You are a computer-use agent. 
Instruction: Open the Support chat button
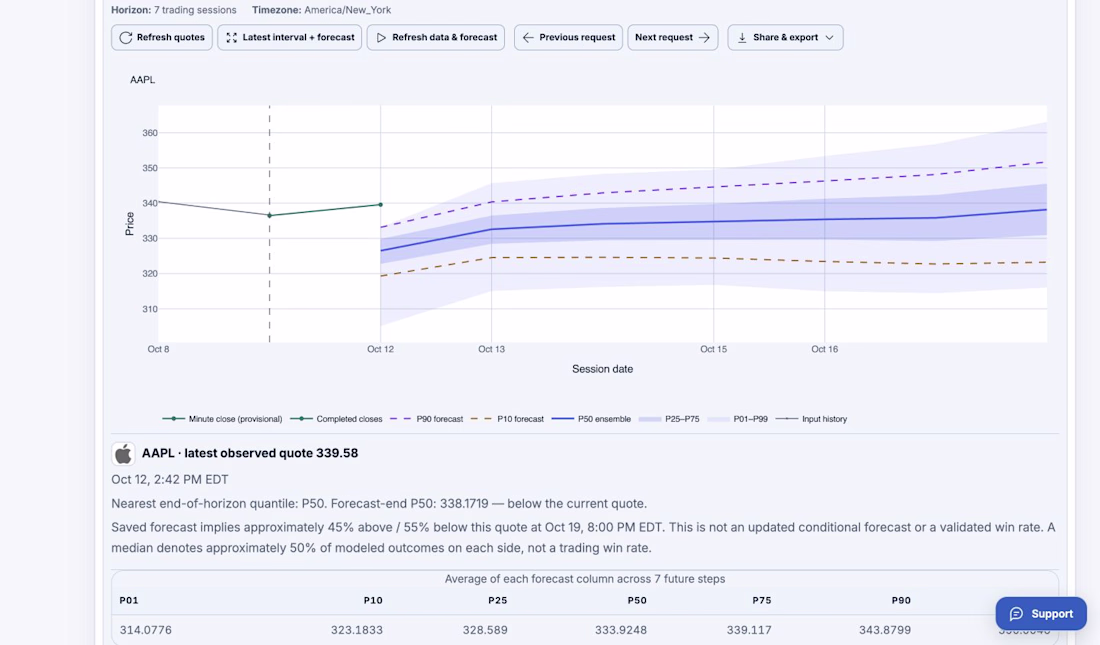coord(1041,613)
